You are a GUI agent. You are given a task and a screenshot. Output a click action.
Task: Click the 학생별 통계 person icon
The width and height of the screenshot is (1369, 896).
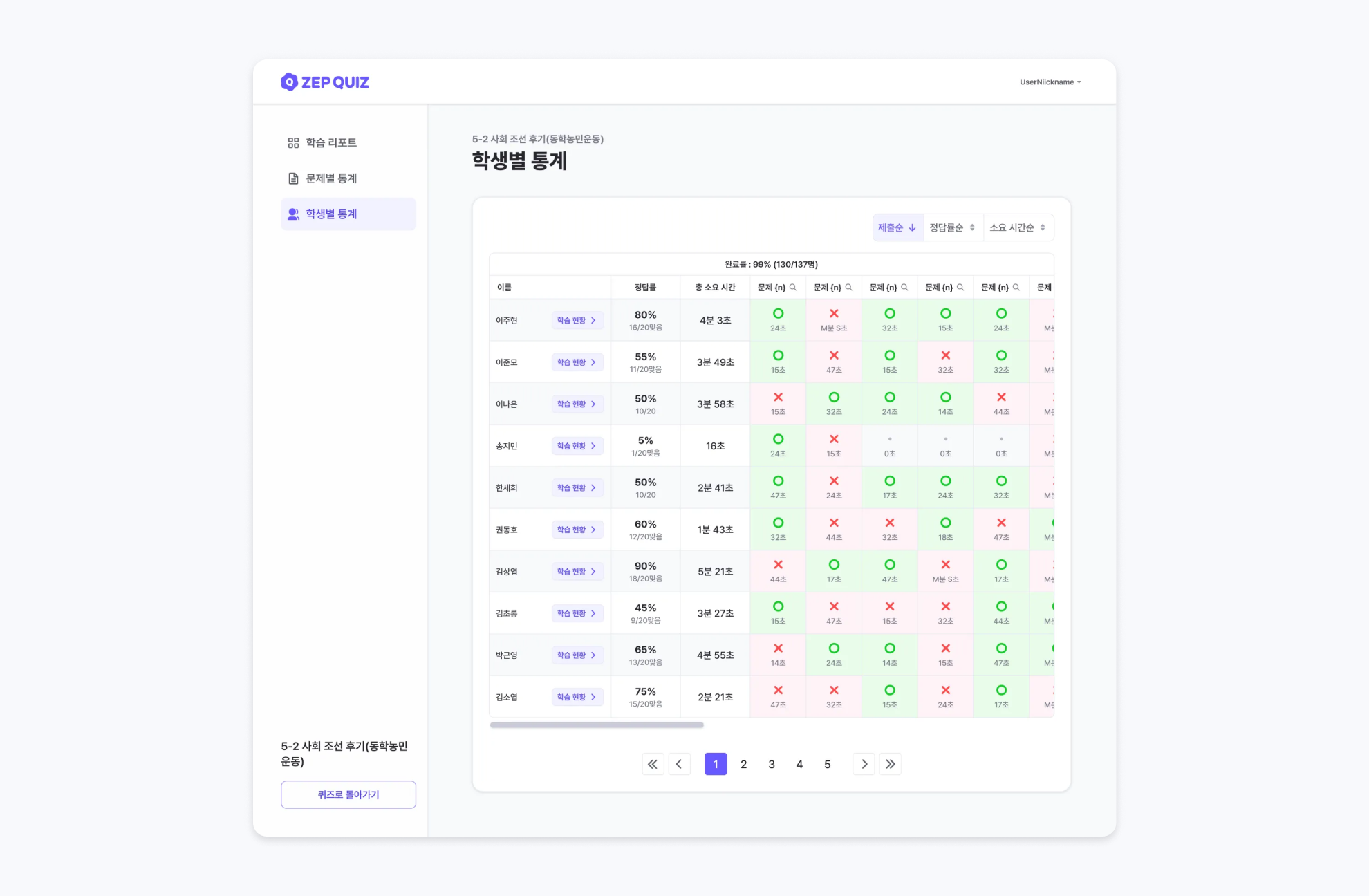293,214
